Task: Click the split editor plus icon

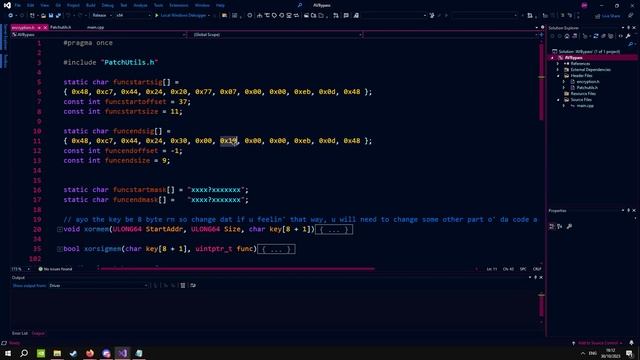Action: tap(542, 35)
